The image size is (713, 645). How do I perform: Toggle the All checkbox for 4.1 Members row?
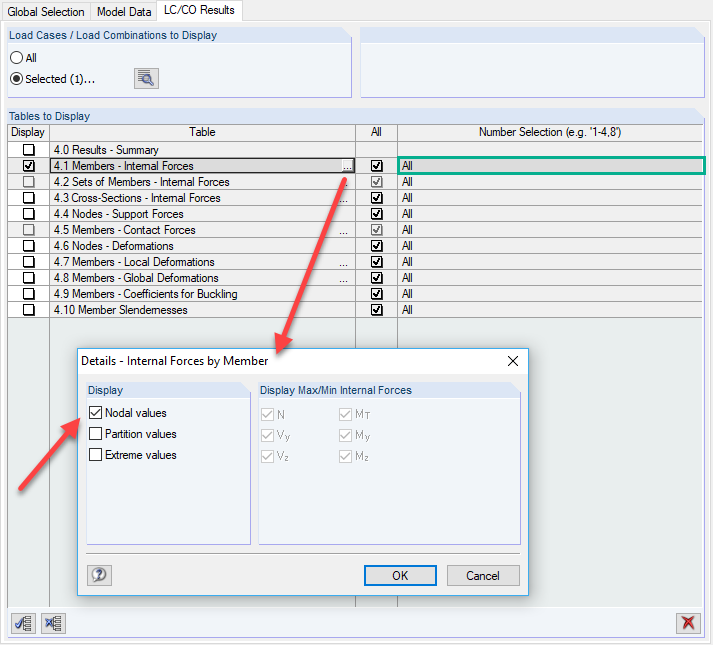click(377, 166)
